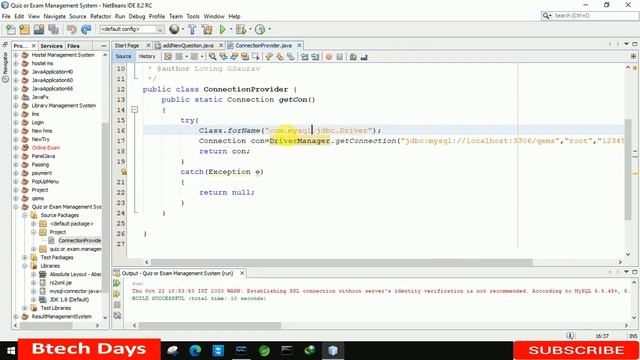Click the Microsoft Edge icon in the taskbar
The height and width of the screenshot is (360, 640).
[196, 350]
